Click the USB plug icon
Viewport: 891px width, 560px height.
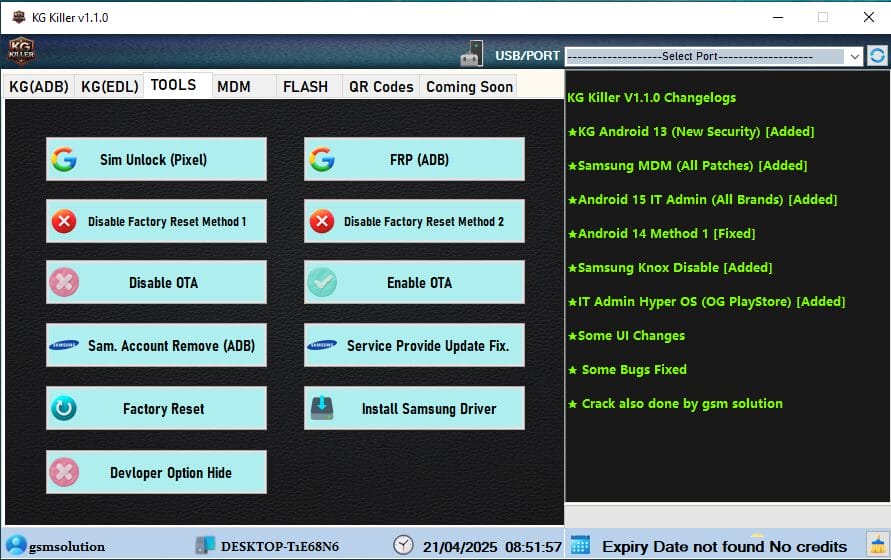point(472,54)
